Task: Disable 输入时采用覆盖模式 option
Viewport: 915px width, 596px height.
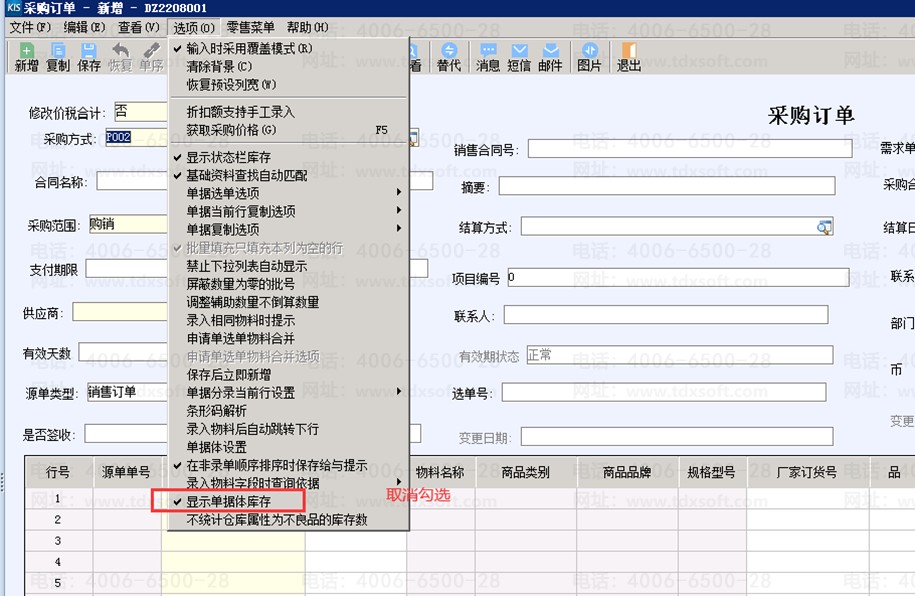Action: 249,48
